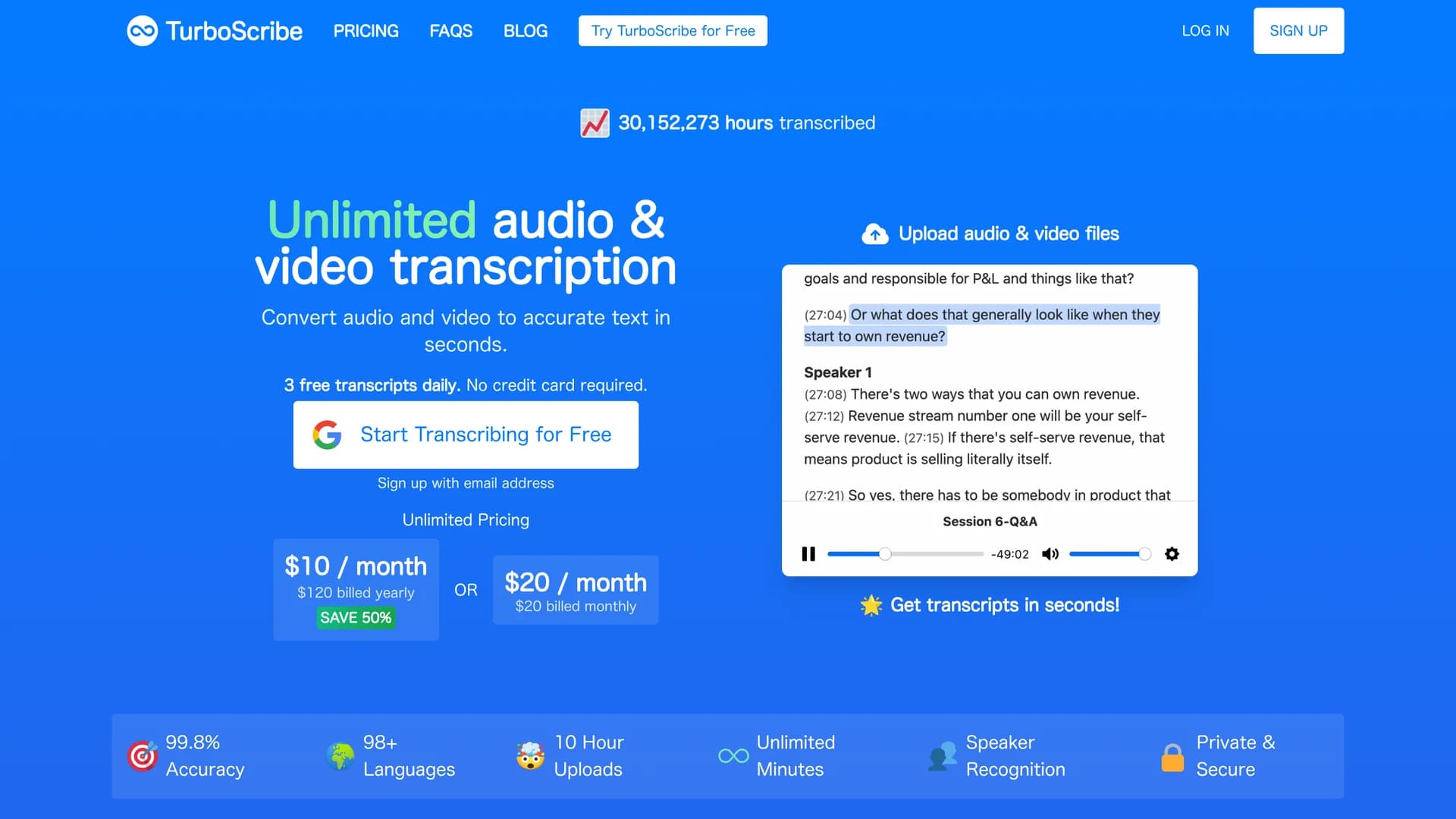Click the highlighted transcript sentence at 27:04
The image size is (1456, 819).
[x=982, y=325]
